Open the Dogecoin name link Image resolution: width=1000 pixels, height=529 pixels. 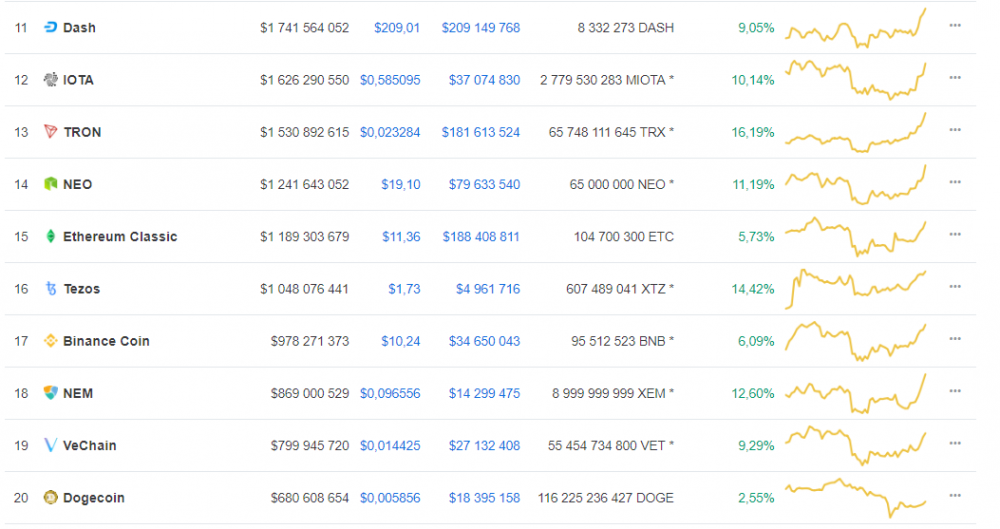(x=94, y=498)
